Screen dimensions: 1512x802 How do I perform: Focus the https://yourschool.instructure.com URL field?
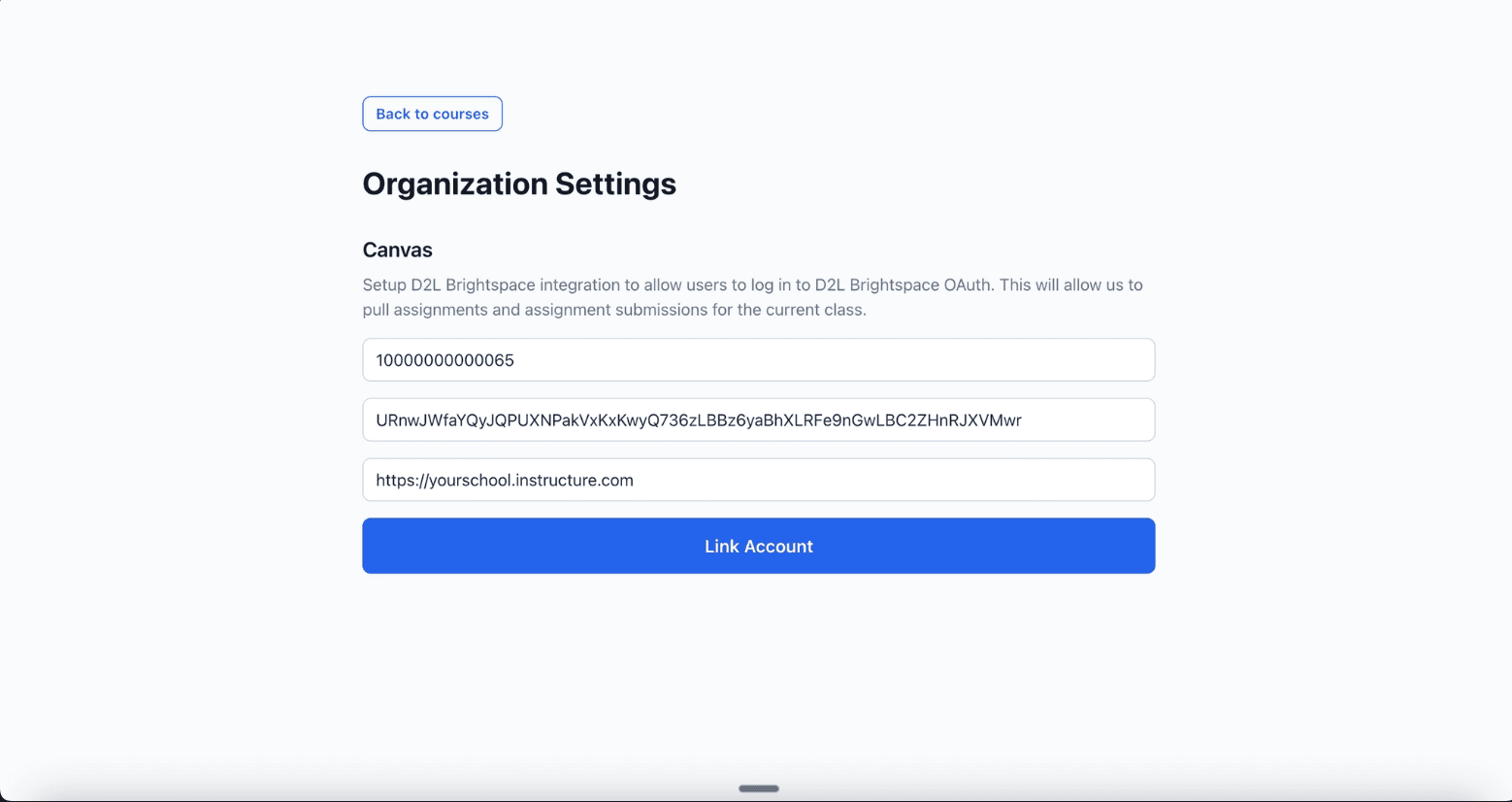click(757, 479)
